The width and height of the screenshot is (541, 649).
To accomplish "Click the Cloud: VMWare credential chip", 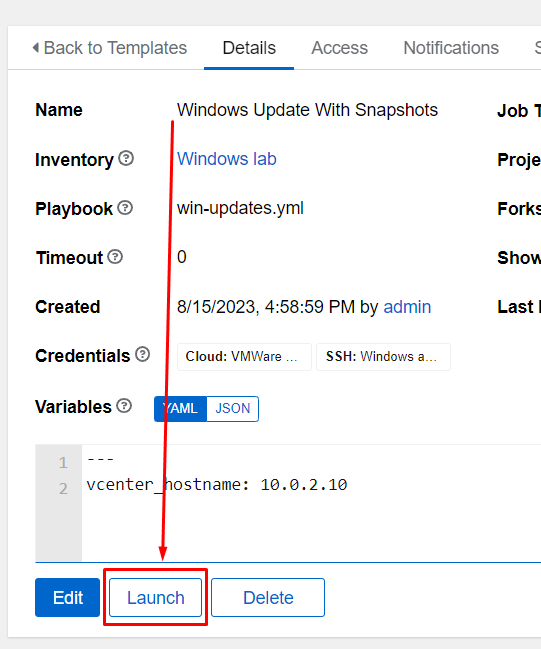I will point(244,356).
